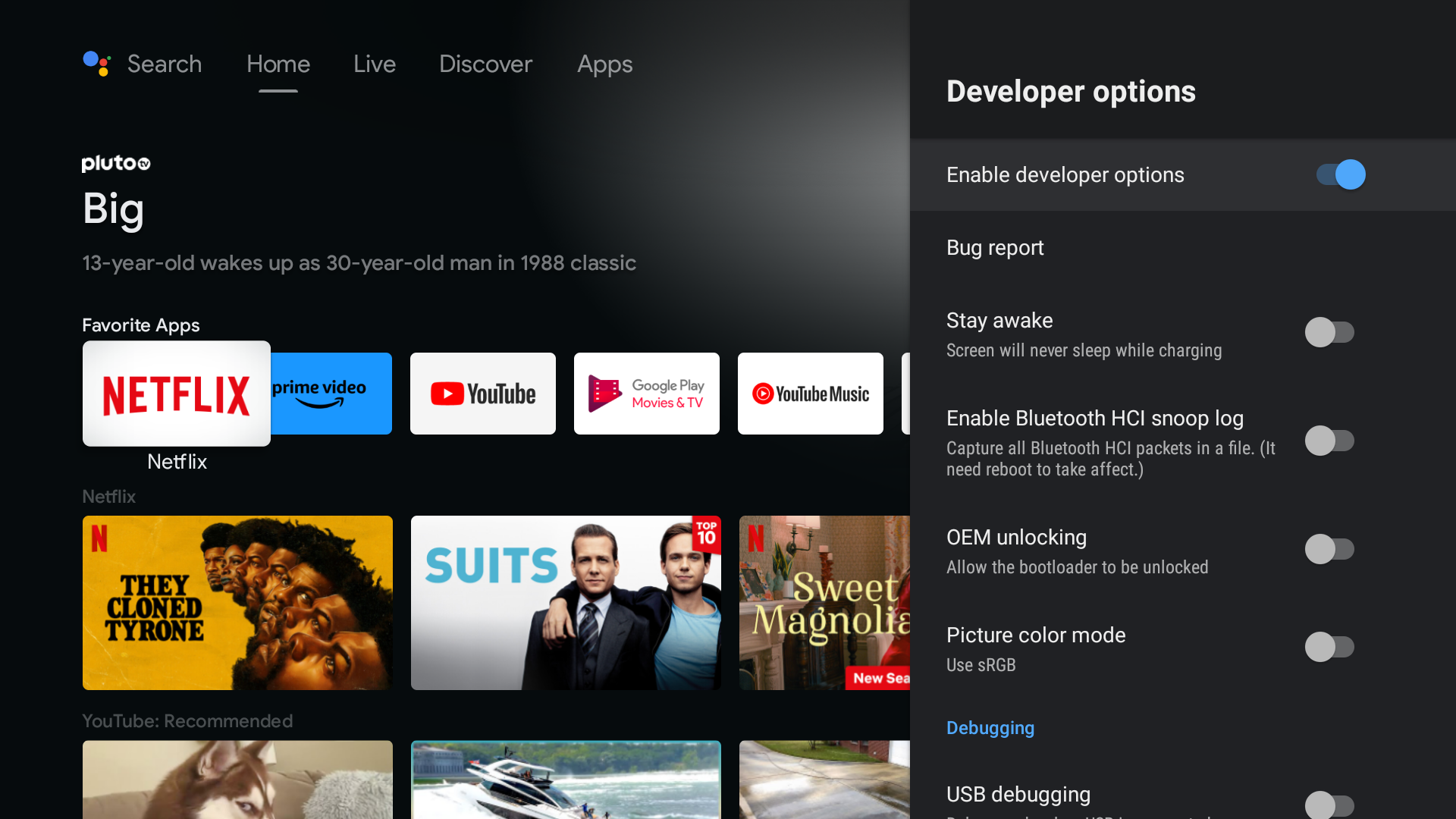
Task: Open They Cloned Tyrone thumbnail
Action: [x=237, y=603]
